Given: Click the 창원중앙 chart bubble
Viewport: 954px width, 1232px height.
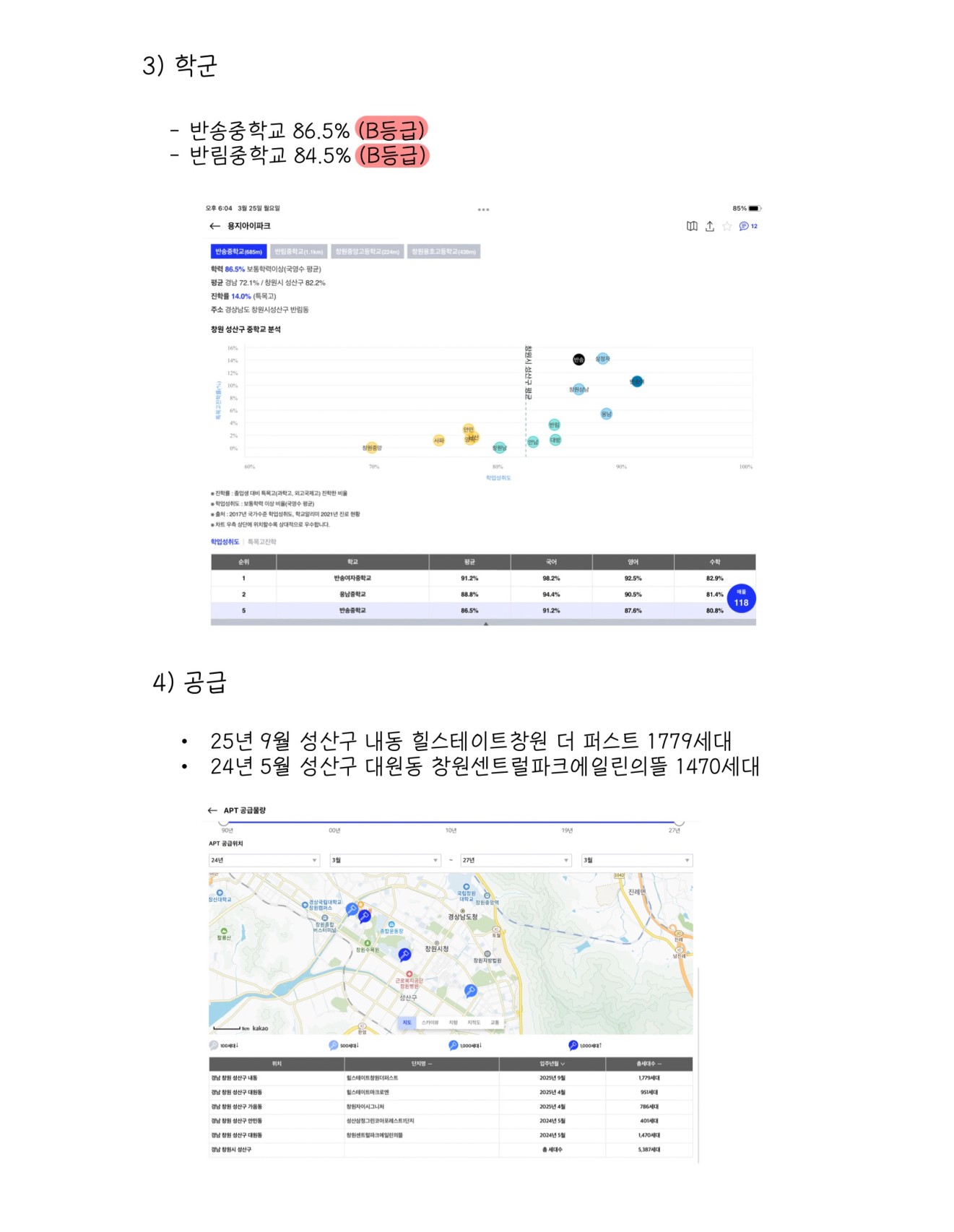Looking at the screenshot, I should (372, 448).
